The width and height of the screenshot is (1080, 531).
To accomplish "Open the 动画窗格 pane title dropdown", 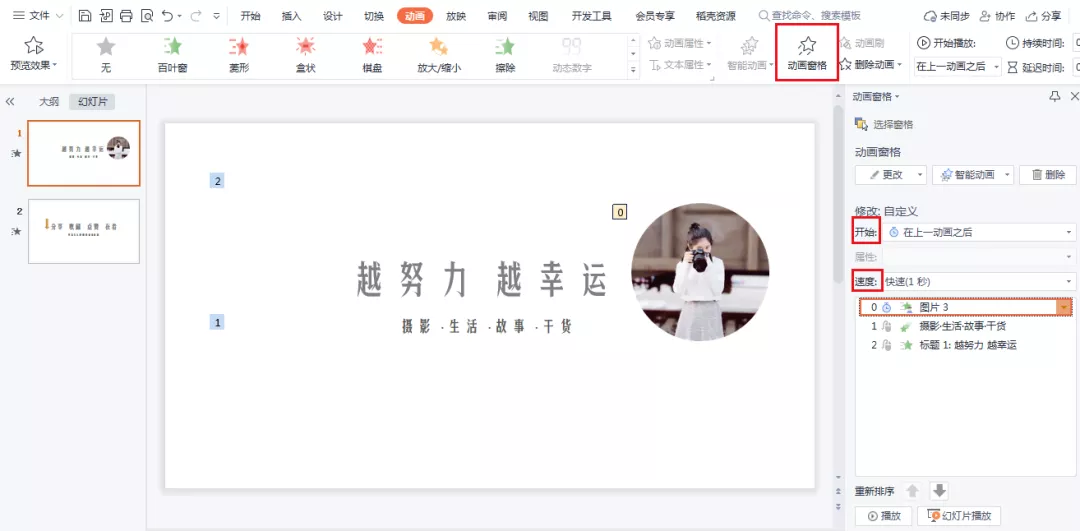I will point(877,97).
